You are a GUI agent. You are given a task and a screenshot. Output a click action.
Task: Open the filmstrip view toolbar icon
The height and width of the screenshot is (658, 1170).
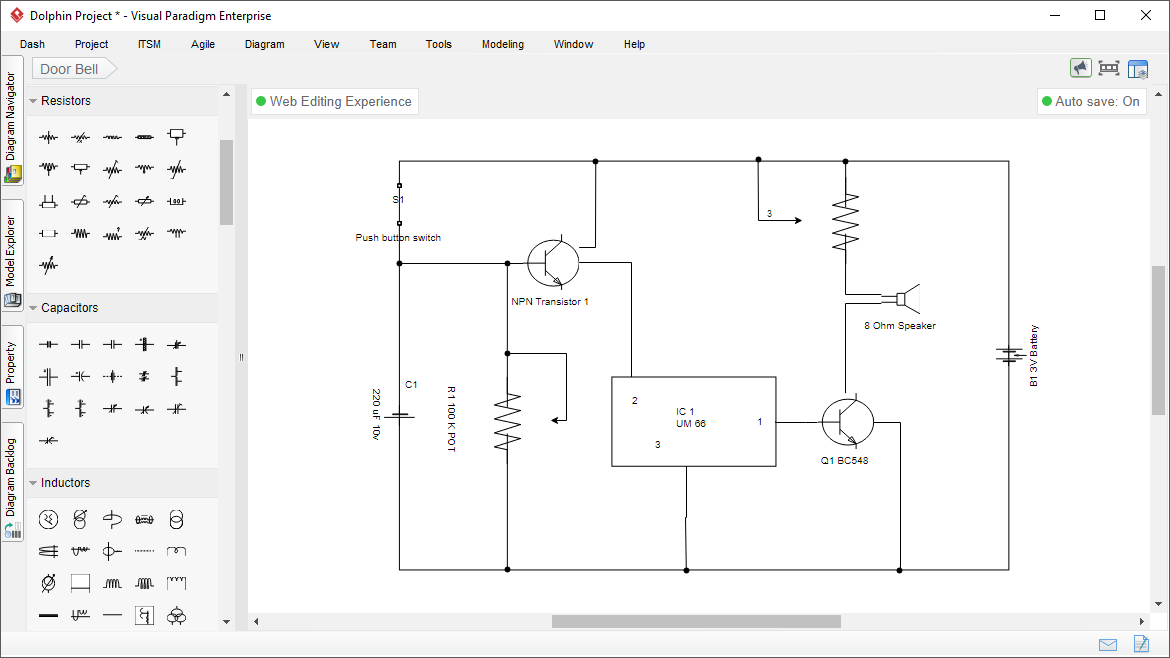(1109, 67)
